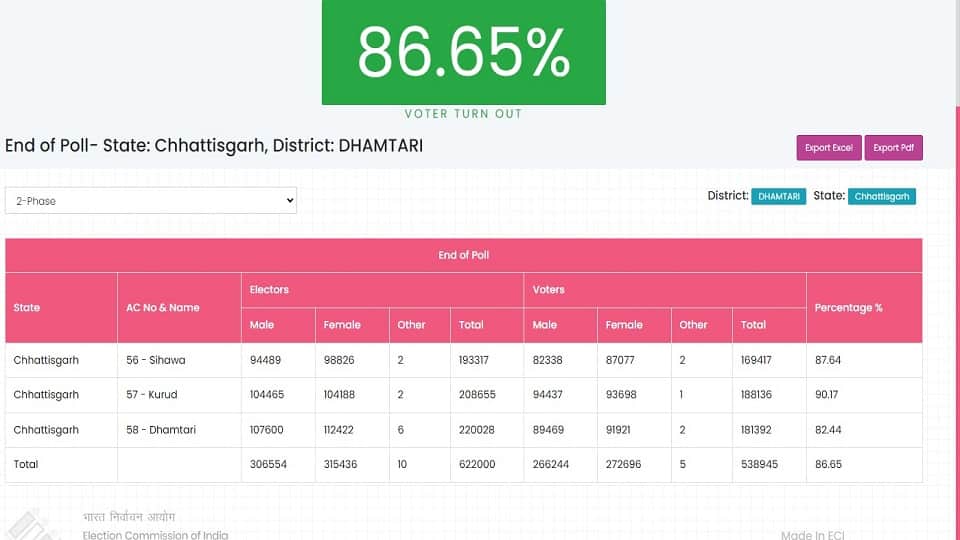Viewport: 960px width, 540px height.
Task: Click the Export Pdf button
Action: [893, 148]
